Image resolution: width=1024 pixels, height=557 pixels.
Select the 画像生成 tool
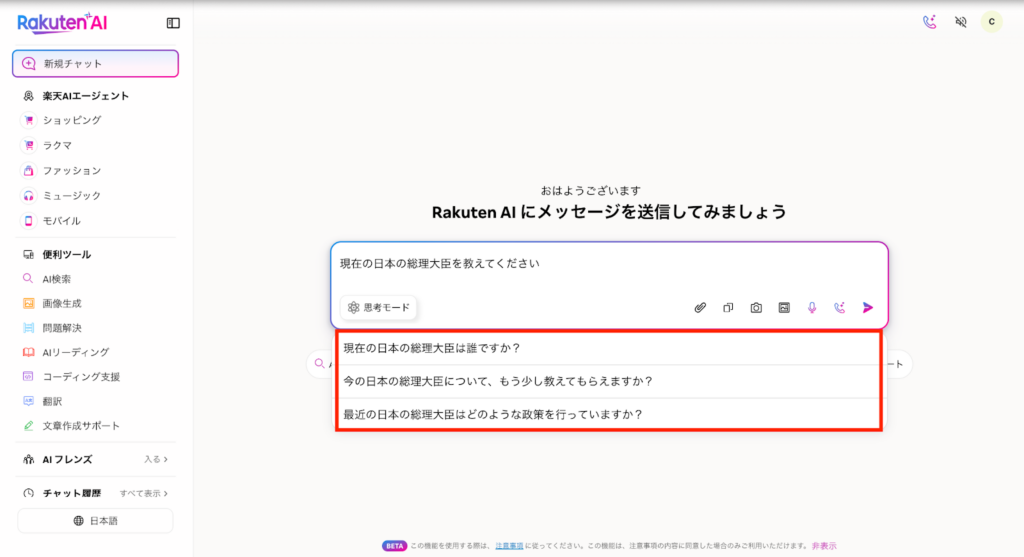click(62, 303)
